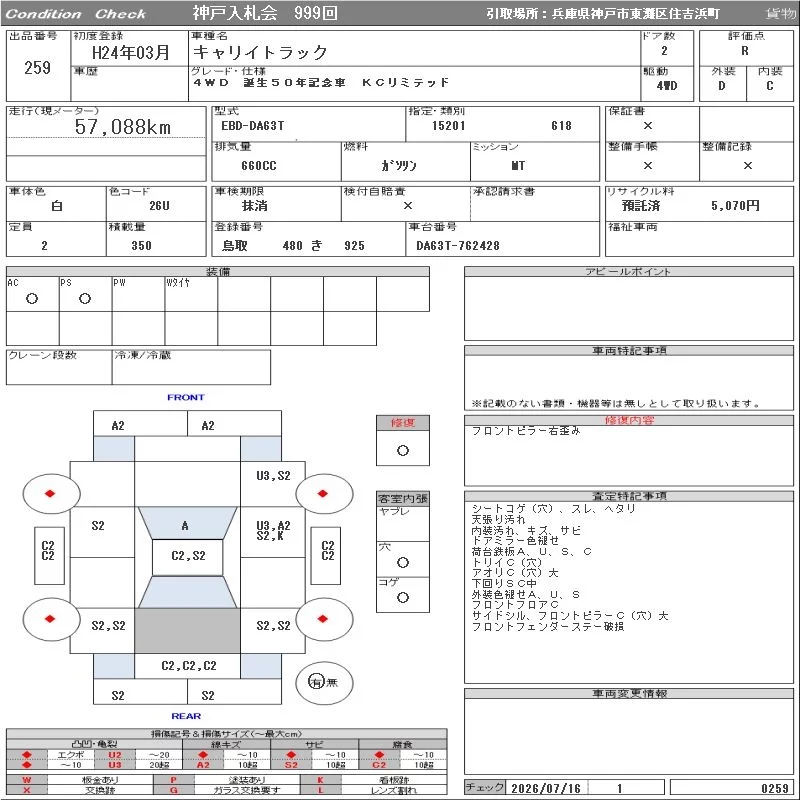This screenshot has height=800, width=800.
Task: Click the 修復 repair-history circle mark
Action: (x=403, y=451)
